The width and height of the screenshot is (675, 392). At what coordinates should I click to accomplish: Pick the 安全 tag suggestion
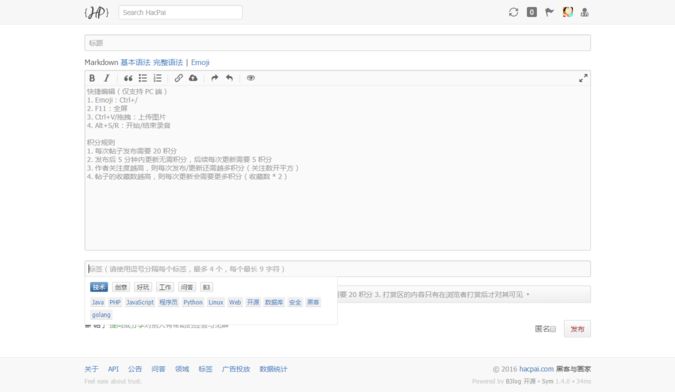(x=295, y=302)
